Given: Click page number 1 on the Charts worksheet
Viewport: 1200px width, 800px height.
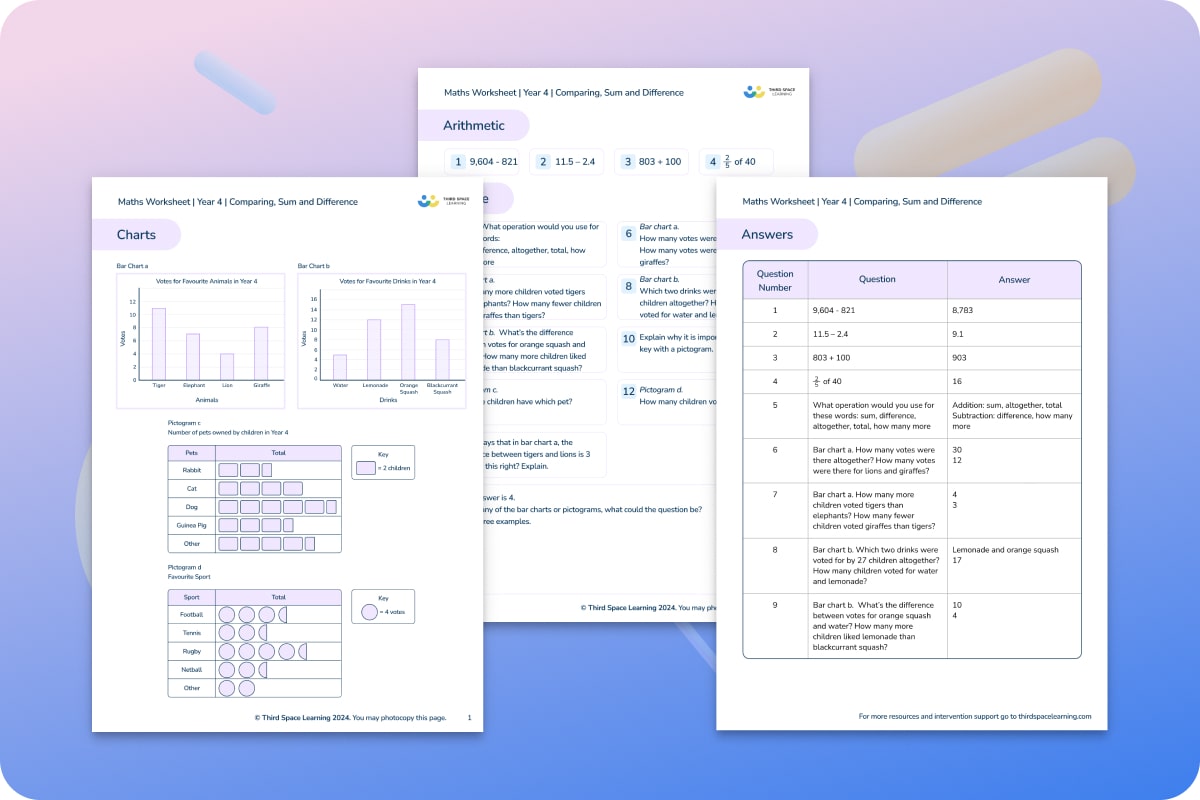Looking at the screenshot, I should pos(468,717).
